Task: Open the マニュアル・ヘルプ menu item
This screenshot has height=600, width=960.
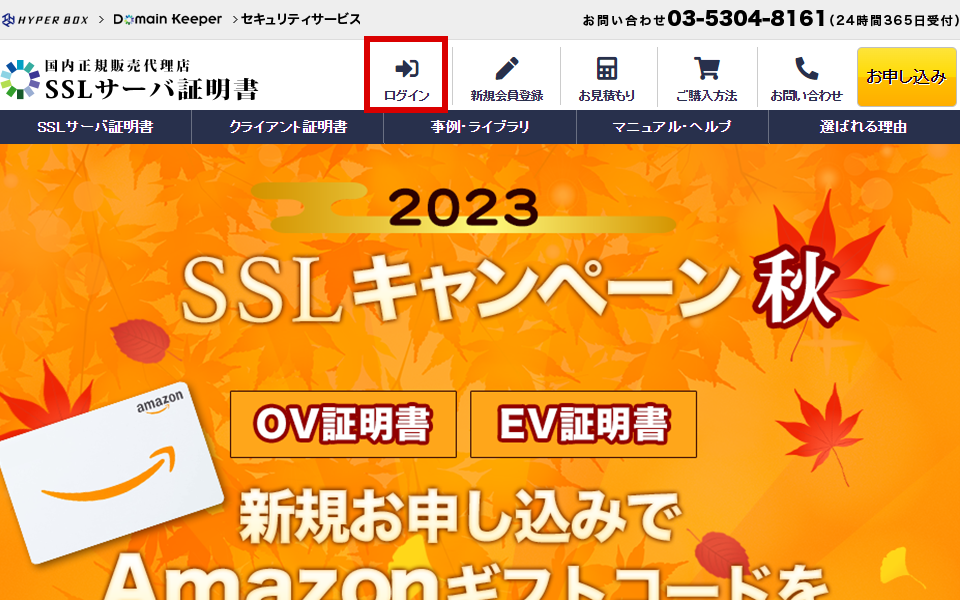Action: tap(672, 127)
